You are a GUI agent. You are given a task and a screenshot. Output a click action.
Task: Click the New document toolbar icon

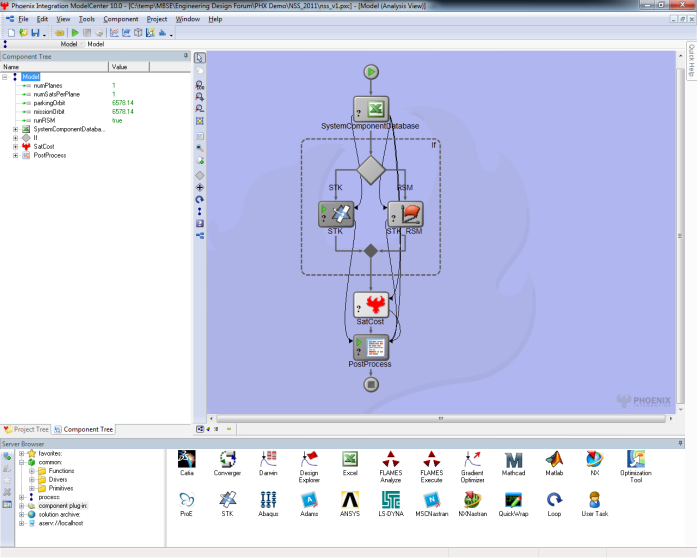[x=12, y=32]
